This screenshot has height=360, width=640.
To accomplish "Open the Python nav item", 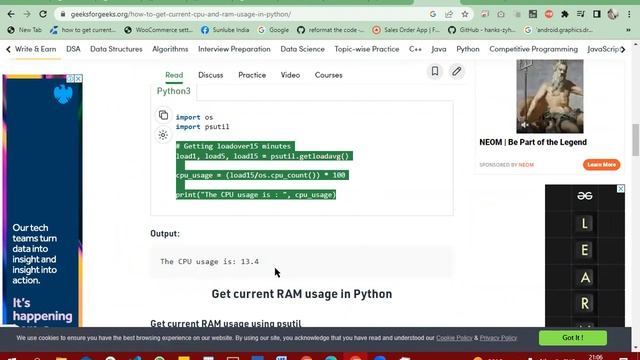I will (x=468, y=49).
